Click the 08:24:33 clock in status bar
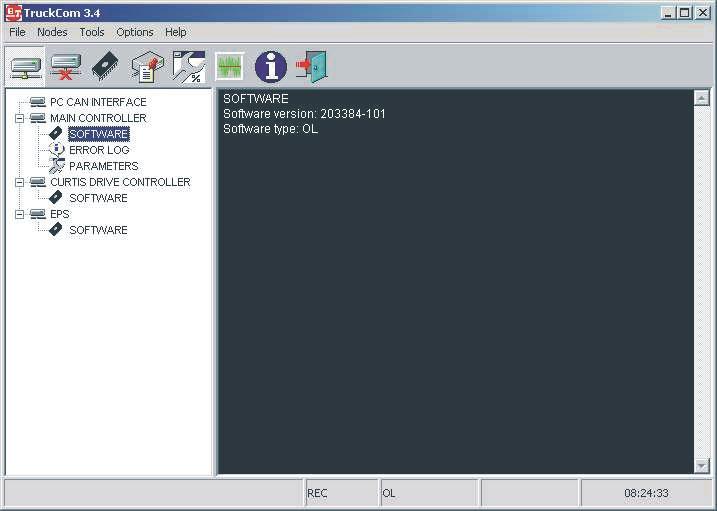This screenshot has height=511, width=717. pos(647,493)
